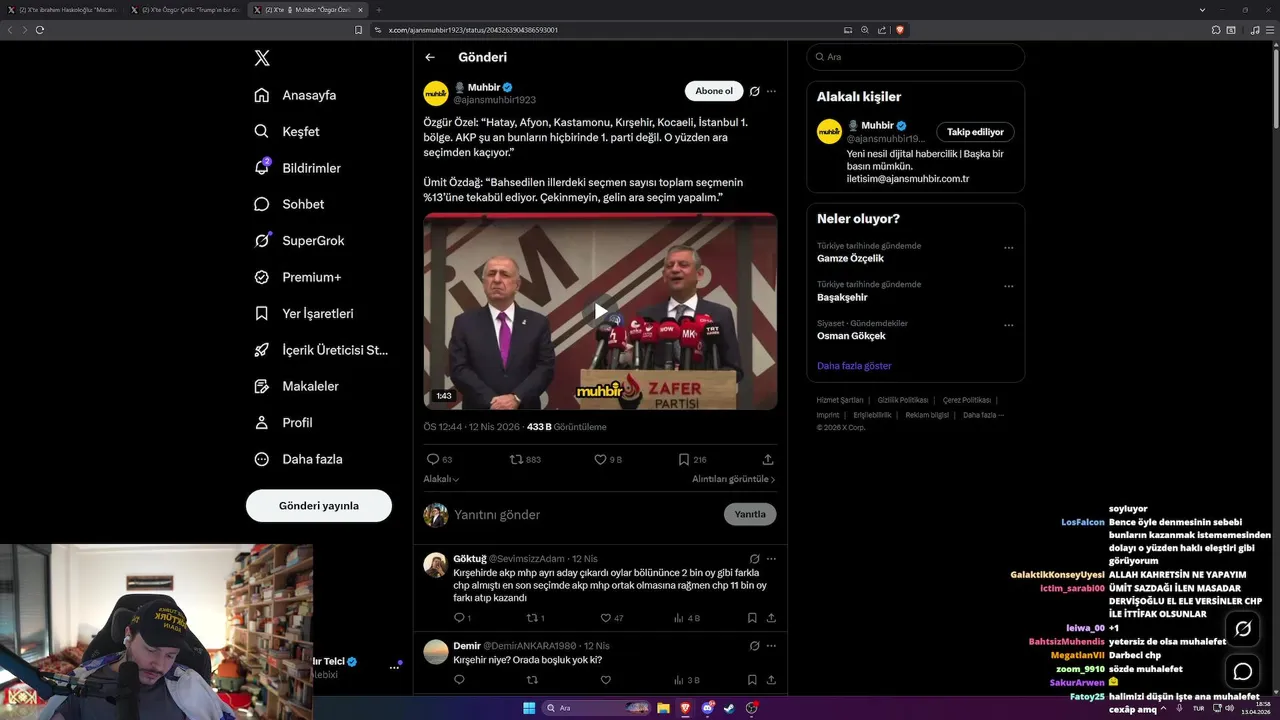
Task: Open Windows Start menu
Action: pyautogui.click(x=529, y=708)
